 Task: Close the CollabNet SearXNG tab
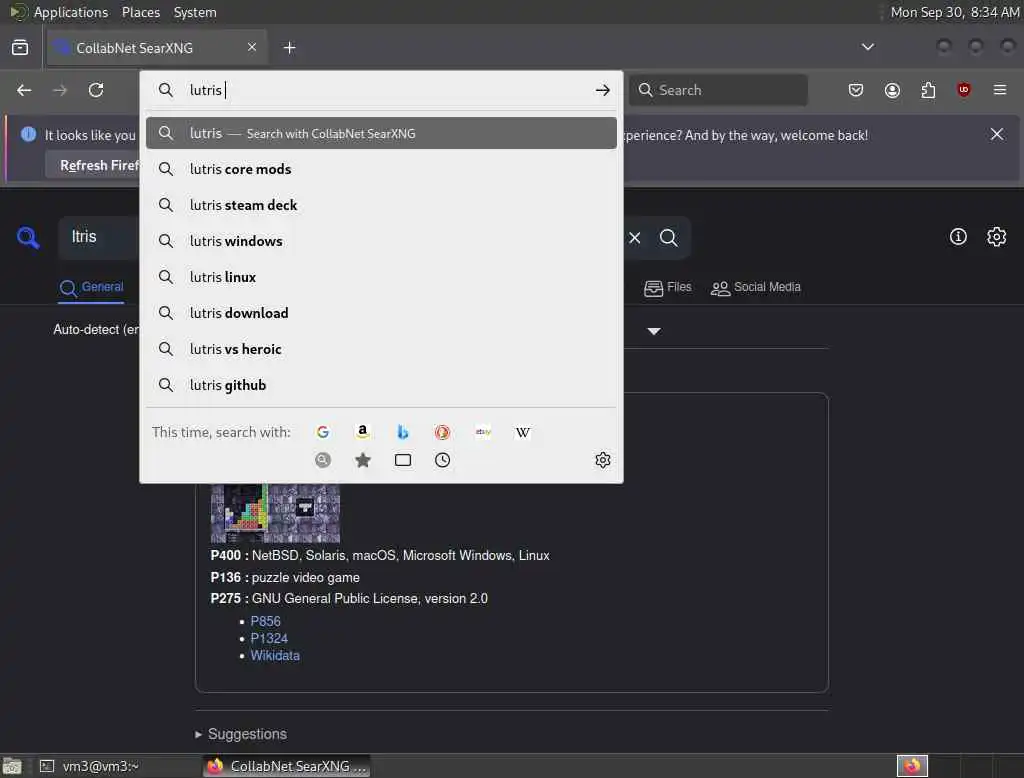[x=252, y=47]
